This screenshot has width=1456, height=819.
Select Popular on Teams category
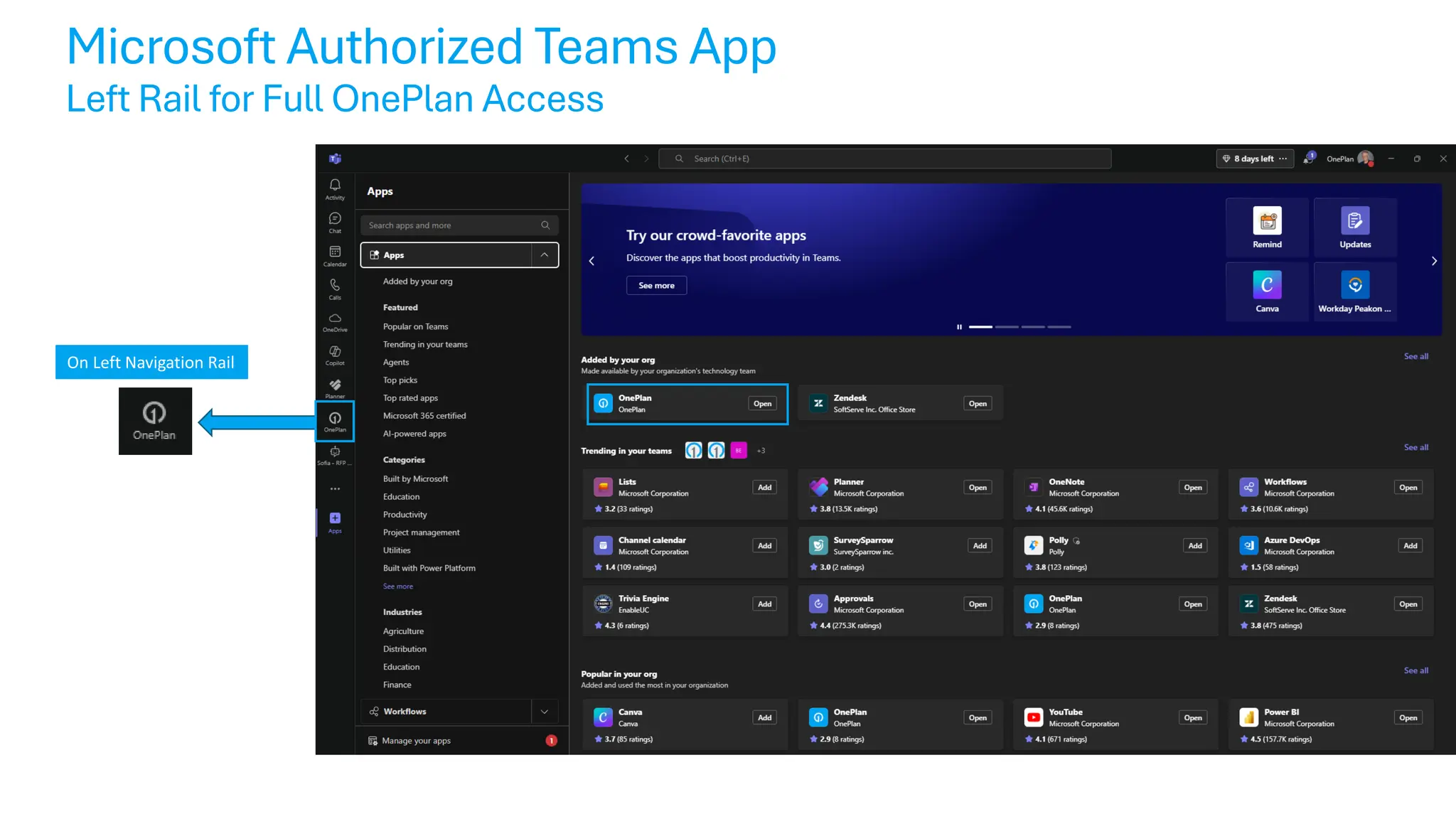tap(415, 327)
